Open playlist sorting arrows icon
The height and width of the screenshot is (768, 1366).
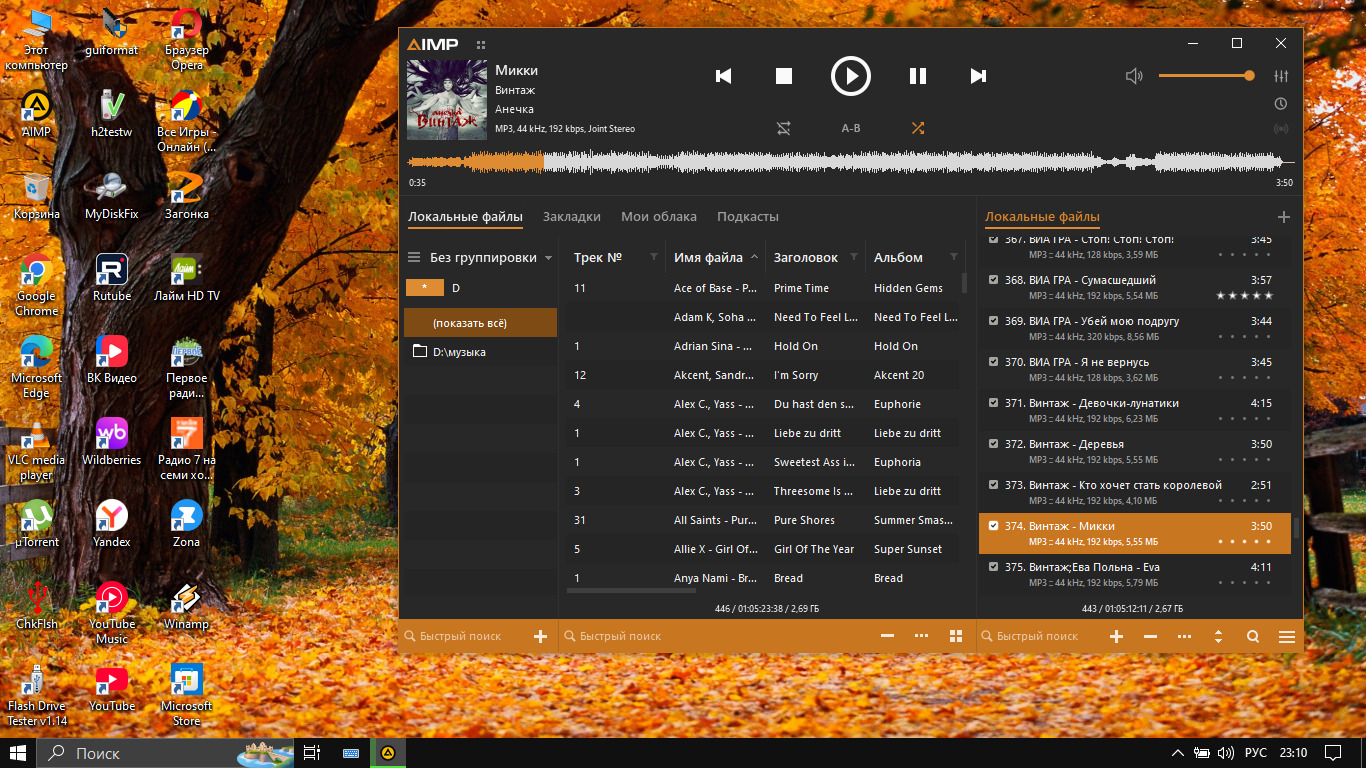(x=1218, y=636)
